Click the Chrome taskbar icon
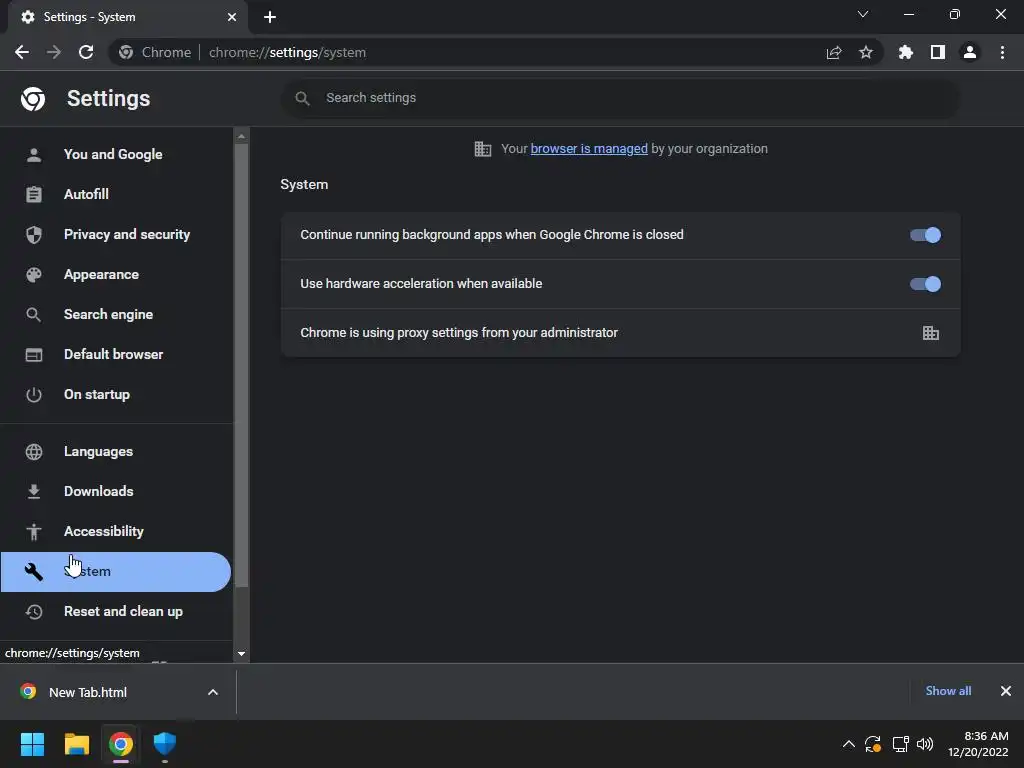The width and height of the screenshot is (1024, 768). tap(121, 744)
